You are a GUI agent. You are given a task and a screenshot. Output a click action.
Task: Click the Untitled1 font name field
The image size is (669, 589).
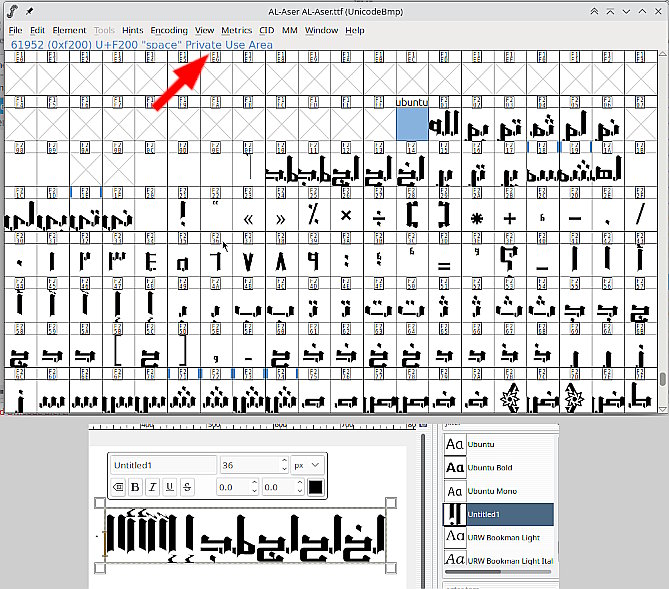(162, 465)
